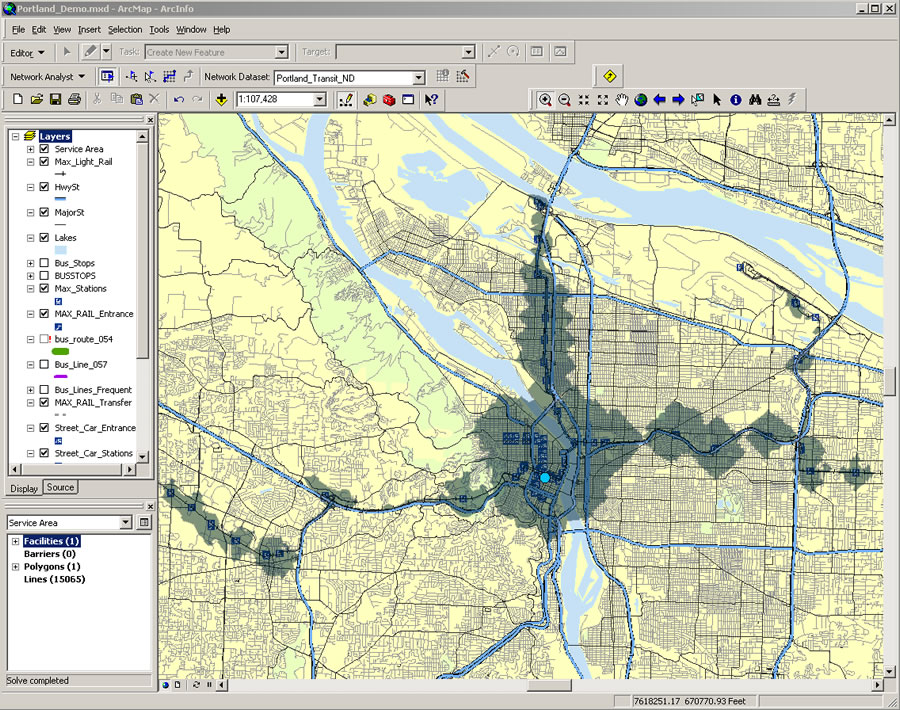
Task: Select the Identify info tool
Action: (x=736, y=100)
